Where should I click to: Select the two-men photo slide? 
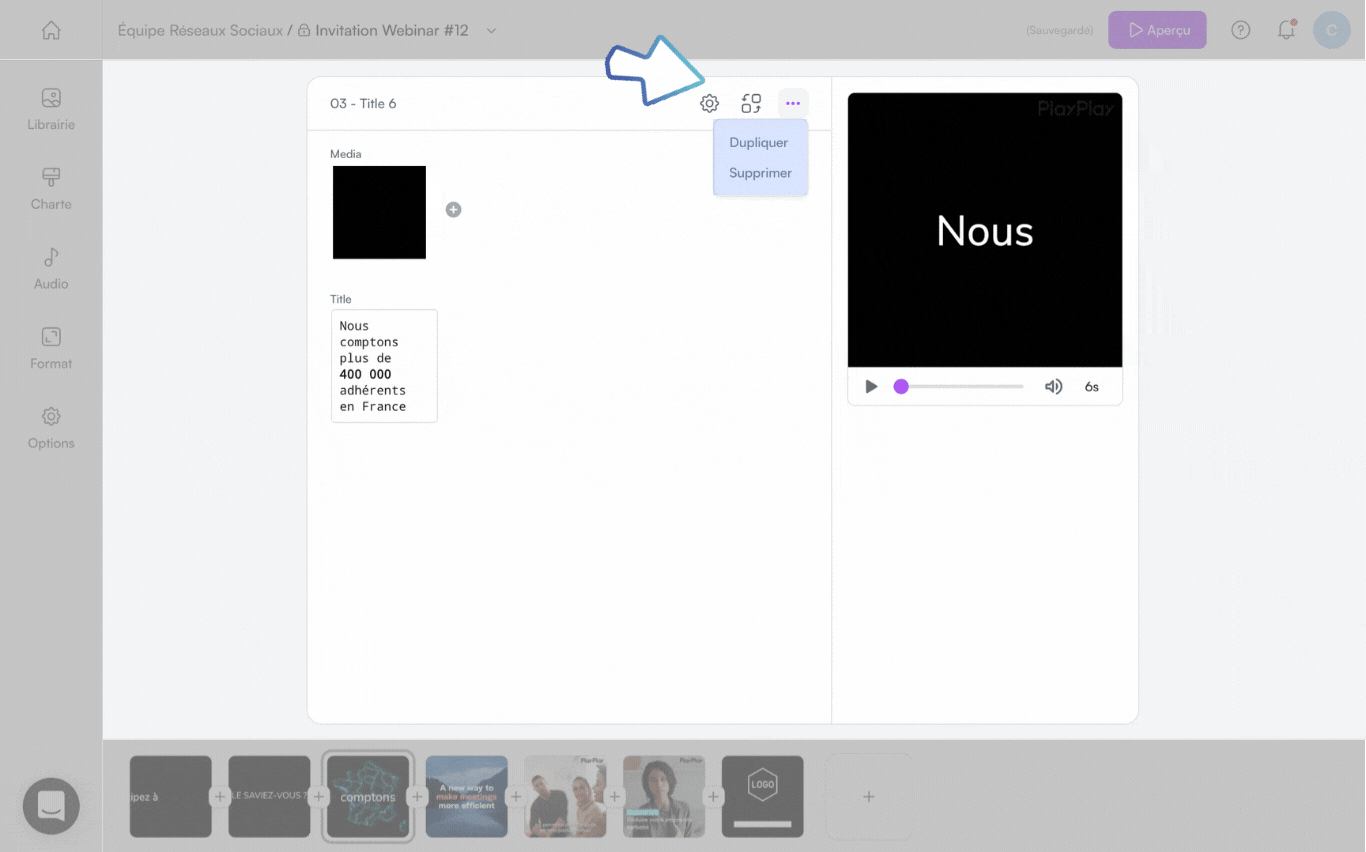click(565, 796)
